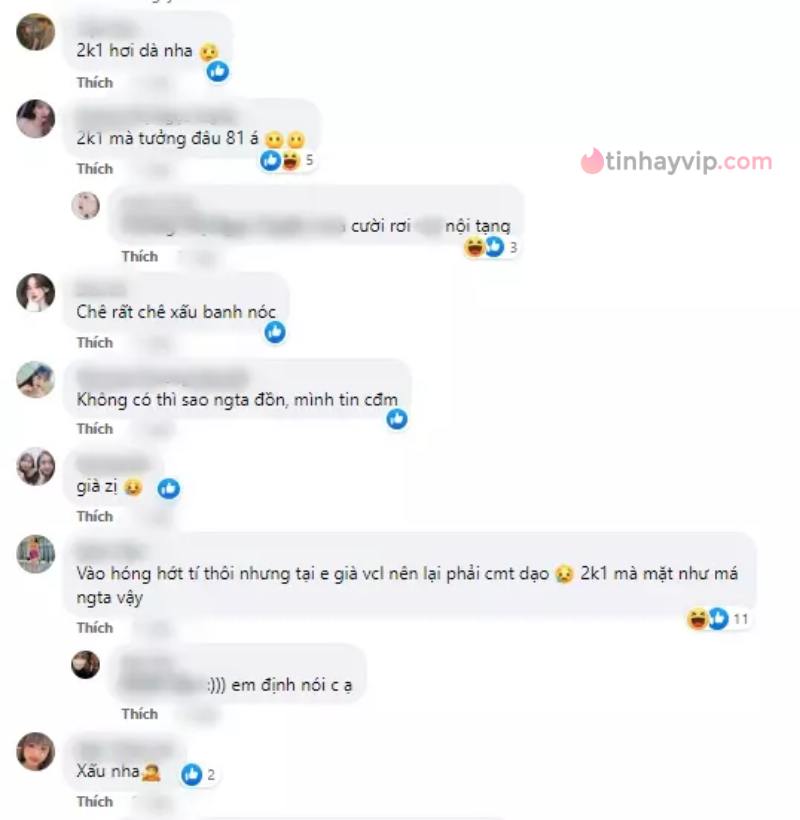Open avatar of "Chê rất chê xấu banh nóc" commenter
The height and width of the screenshot is (820, 800).
36,292
